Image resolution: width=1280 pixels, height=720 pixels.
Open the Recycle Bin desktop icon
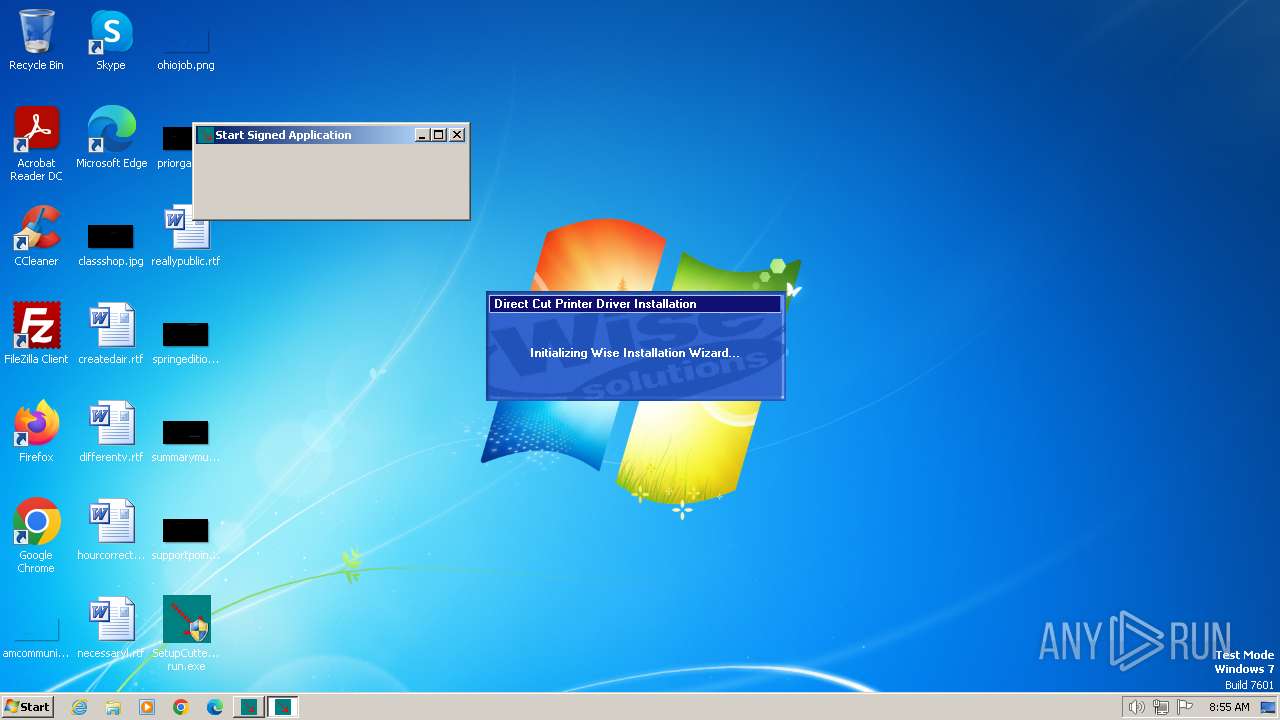point(36,40)
